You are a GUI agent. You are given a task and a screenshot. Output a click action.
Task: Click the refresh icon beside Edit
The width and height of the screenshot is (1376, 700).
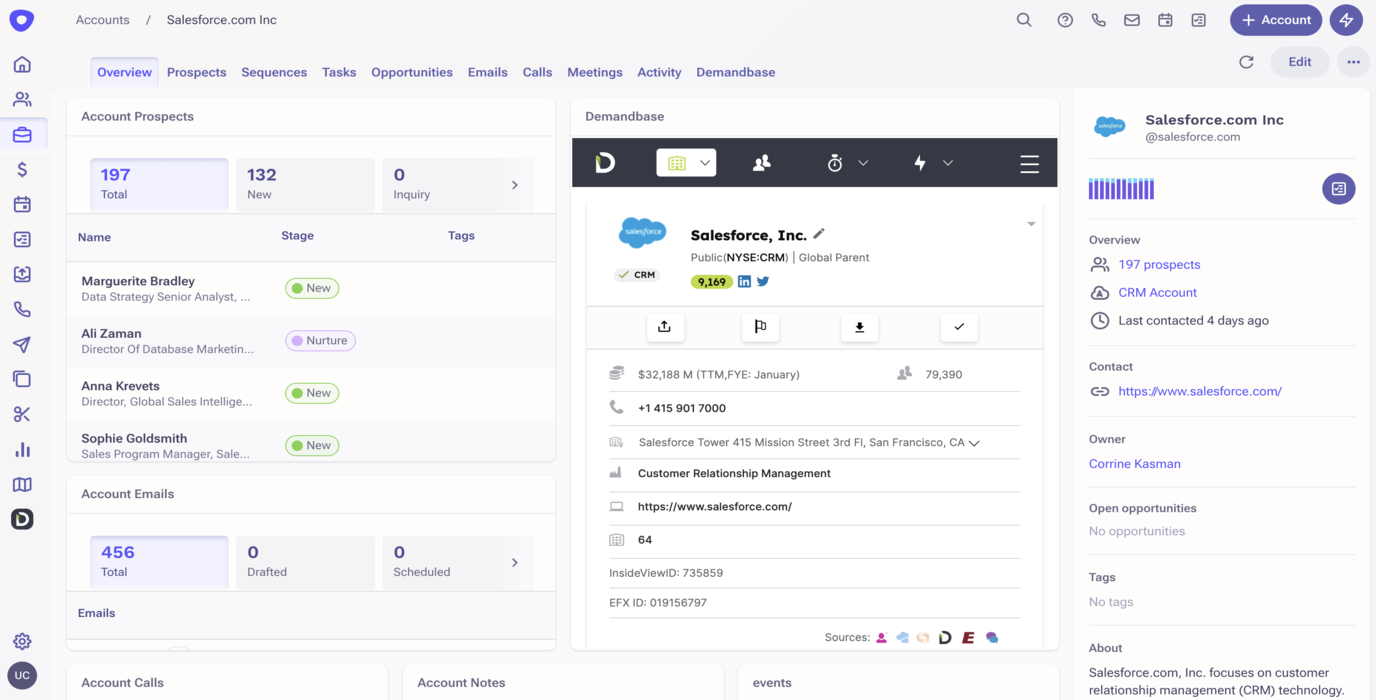tap(1246, 62)
